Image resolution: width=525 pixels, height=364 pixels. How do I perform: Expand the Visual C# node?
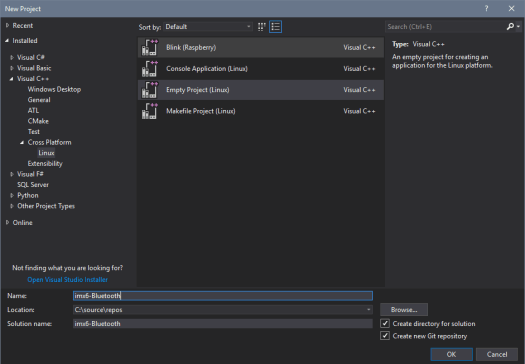pyautogui.click(x=12, y=58)
